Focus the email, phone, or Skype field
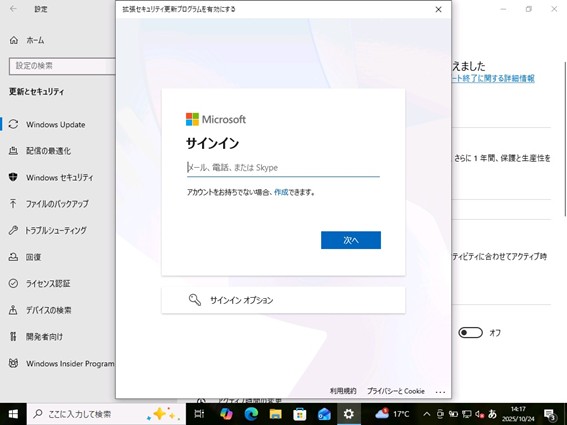567x425 pixels. click(x=283, y=167)
